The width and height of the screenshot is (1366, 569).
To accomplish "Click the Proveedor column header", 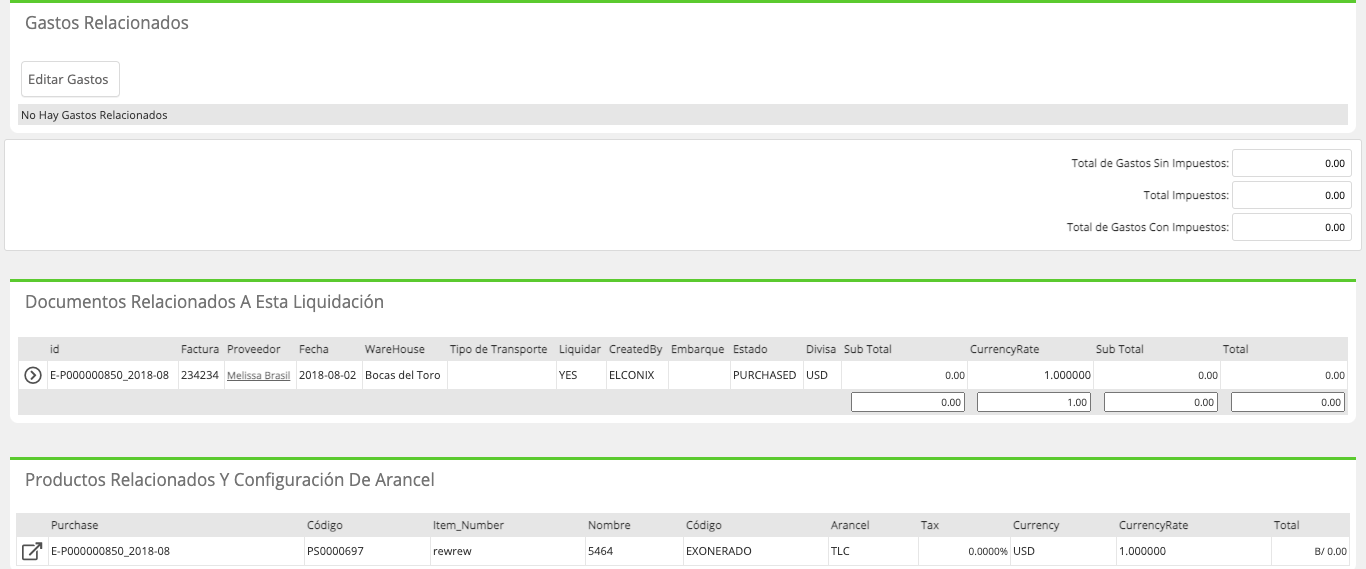I will point(254,349).
